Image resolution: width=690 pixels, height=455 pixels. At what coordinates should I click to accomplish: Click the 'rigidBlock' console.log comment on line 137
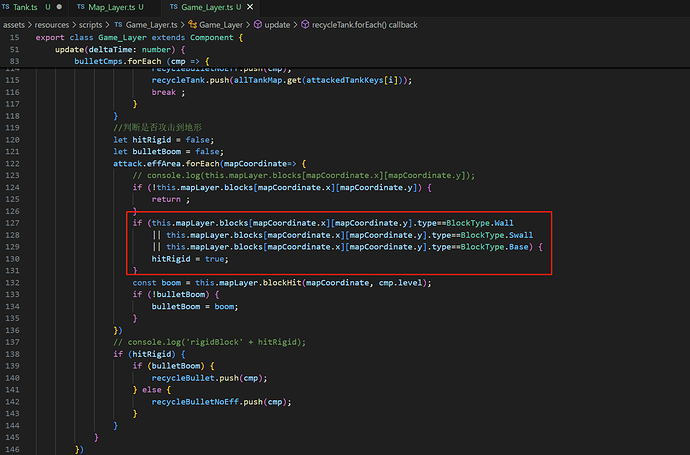point(209,342)
